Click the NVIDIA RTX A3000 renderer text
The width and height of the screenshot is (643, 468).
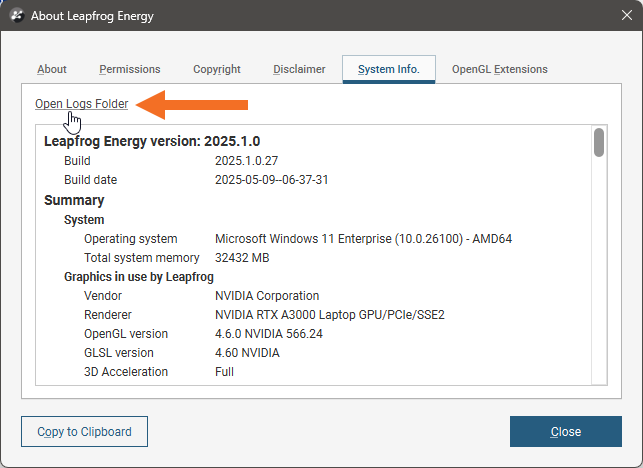(x=329, y=315)
